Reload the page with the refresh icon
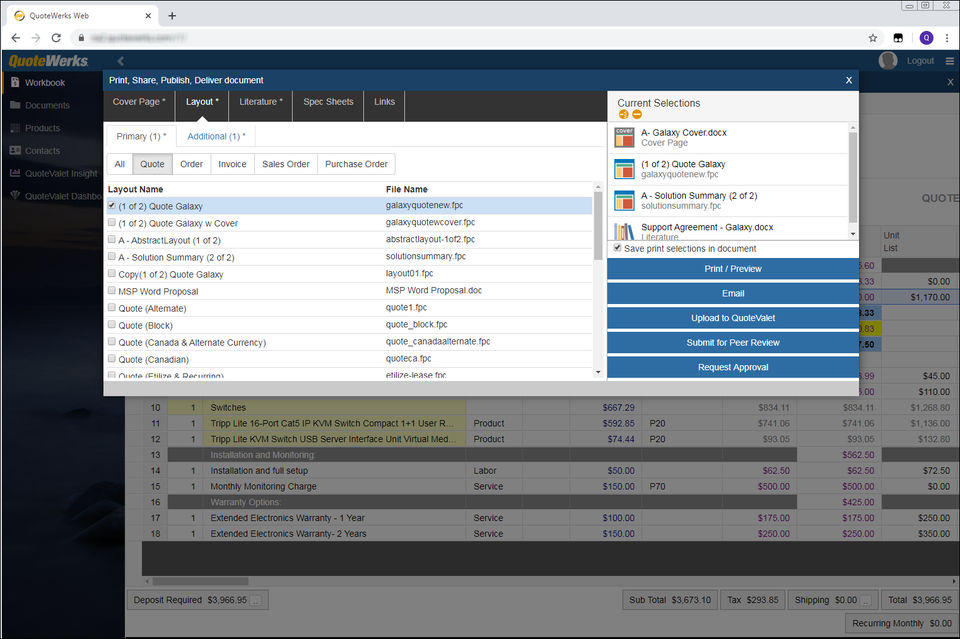 56,38
